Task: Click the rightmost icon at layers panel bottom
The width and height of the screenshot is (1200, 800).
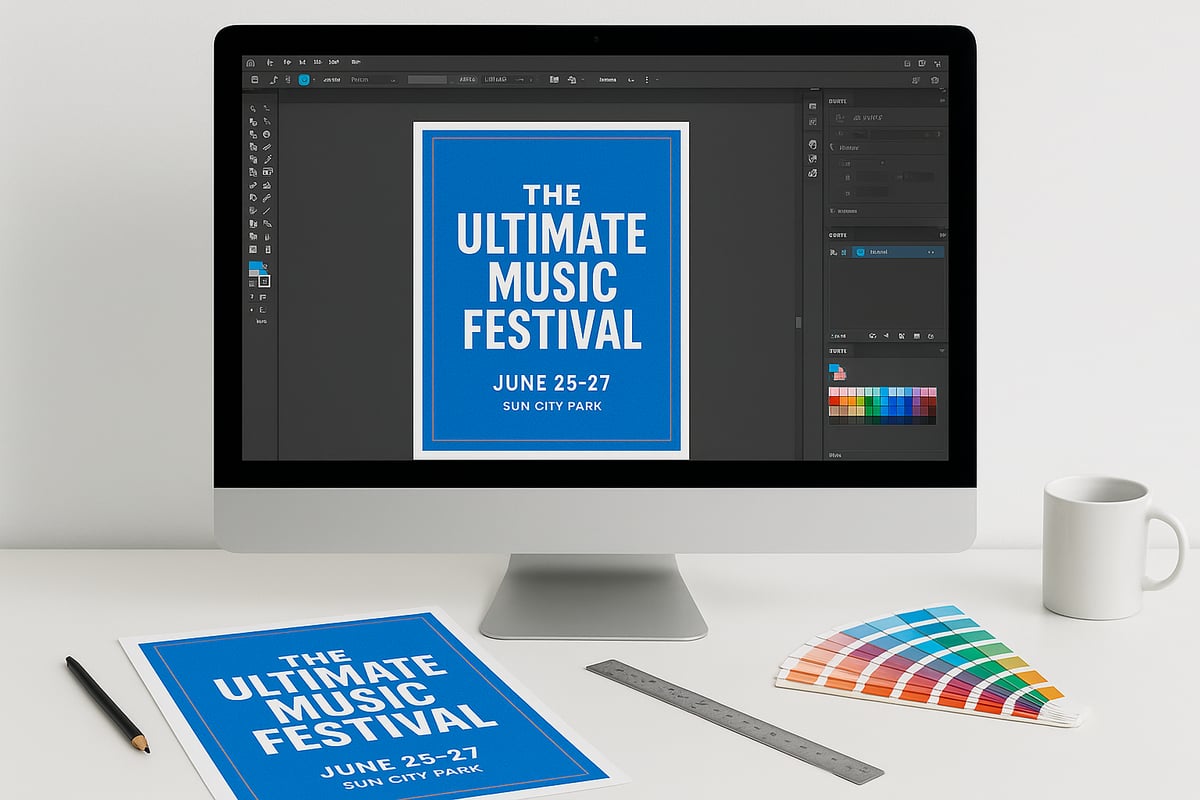Action: (x=931, y=336)
